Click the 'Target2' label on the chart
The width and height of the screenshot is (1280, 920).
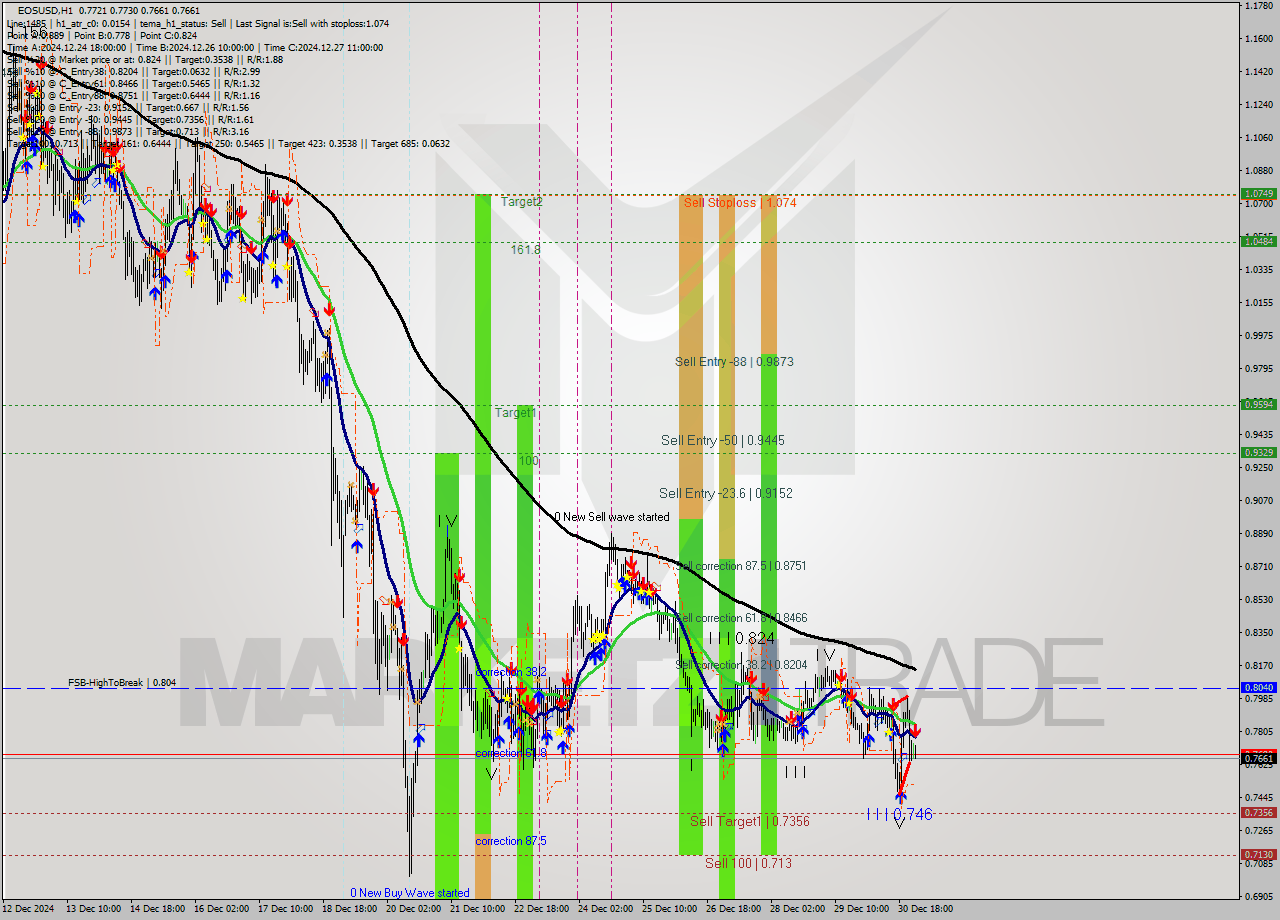pyautogui.click(x=521, y=202)
